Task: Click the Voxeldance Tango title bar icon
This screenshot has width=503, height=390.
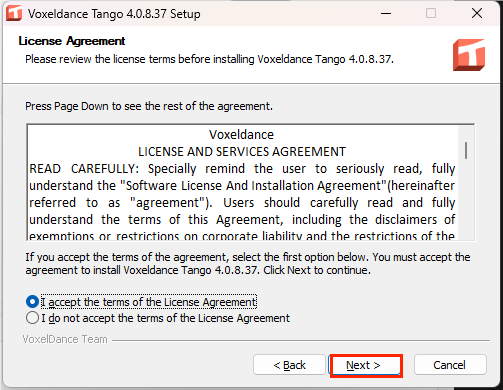Action: coord(14,14)
